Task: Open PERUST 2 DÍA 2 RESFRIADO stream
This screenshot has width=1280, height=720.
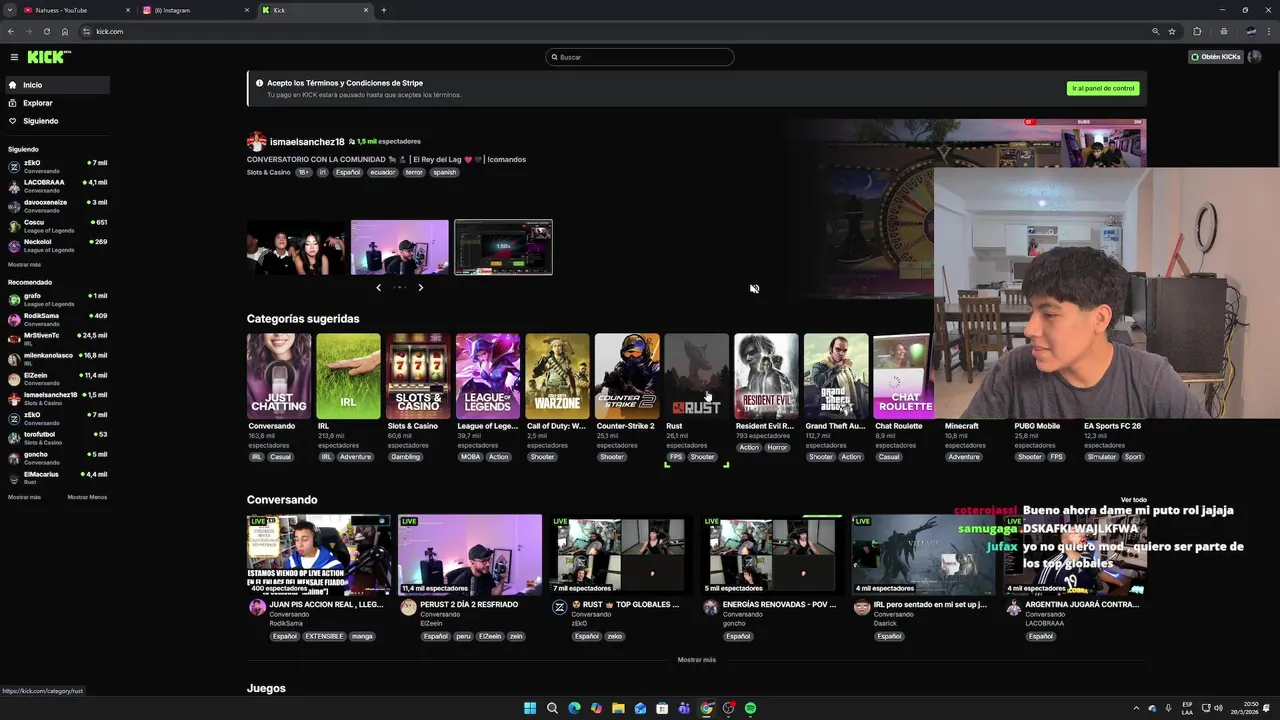Action: (x=470, y=555)
